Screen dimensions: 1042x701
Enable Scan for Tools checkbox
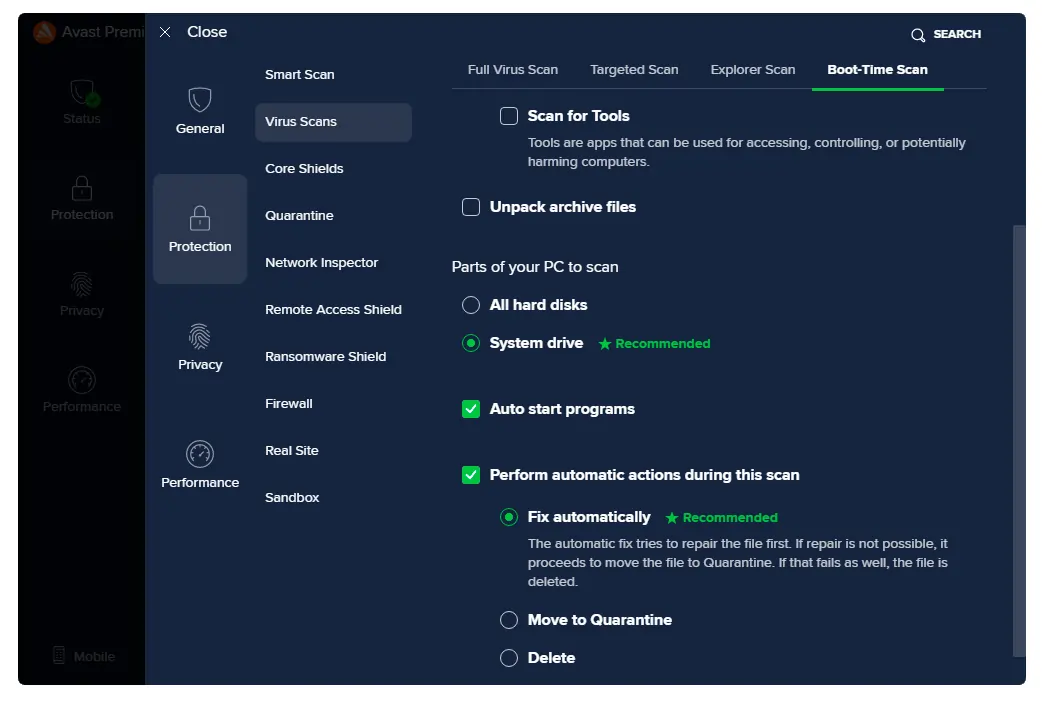tap(509, 116)
